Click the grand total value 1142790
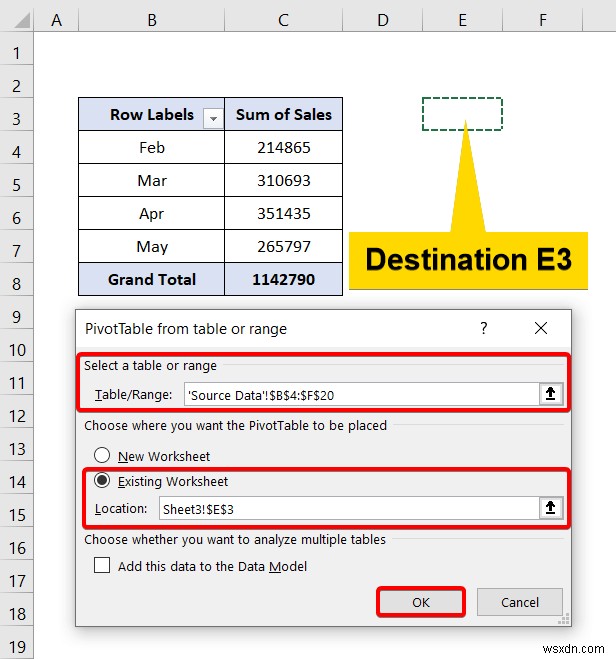 coord(284,279)
